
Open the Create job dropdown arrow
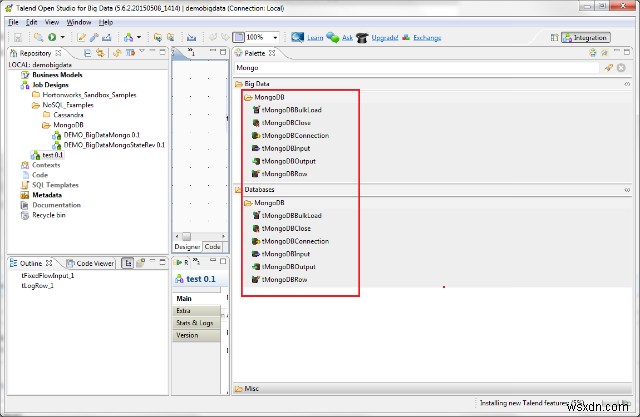(139, 37)
